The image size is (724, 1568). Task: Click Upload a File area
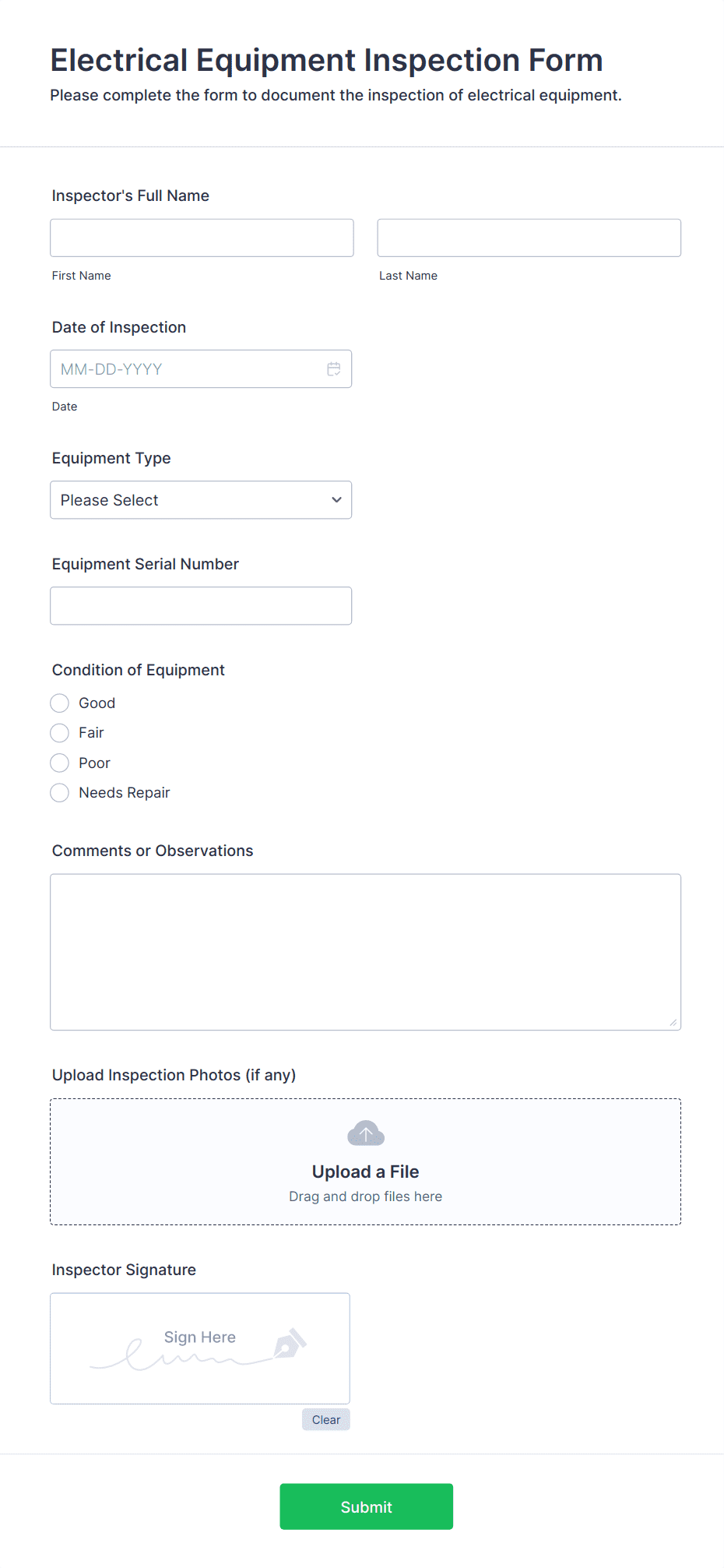point(365,1171)
